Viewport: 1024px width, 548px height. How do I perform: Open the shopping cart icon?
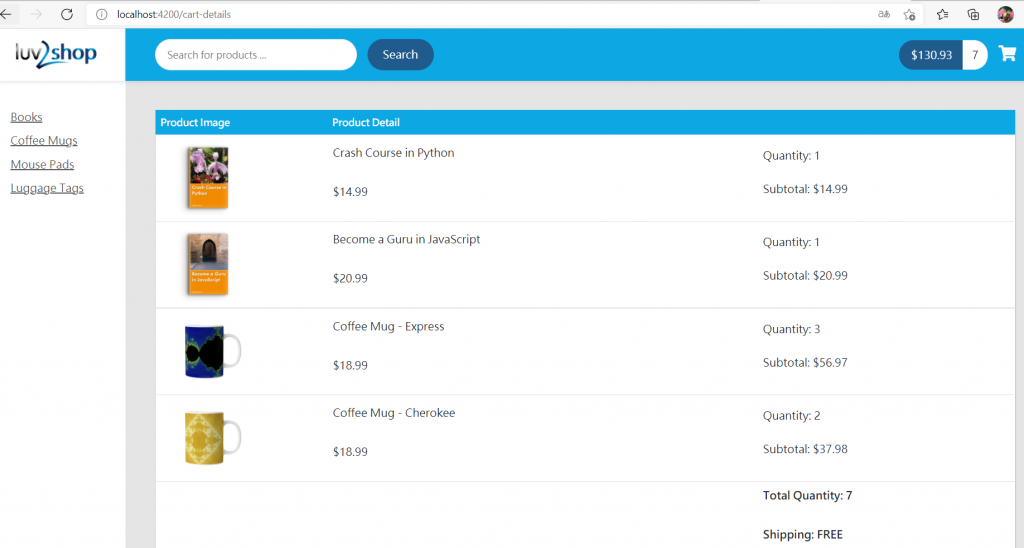click(1007, 54)
